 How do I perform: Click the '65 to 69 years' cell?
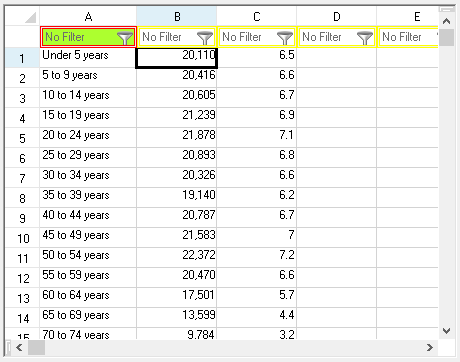coord(88,318)
